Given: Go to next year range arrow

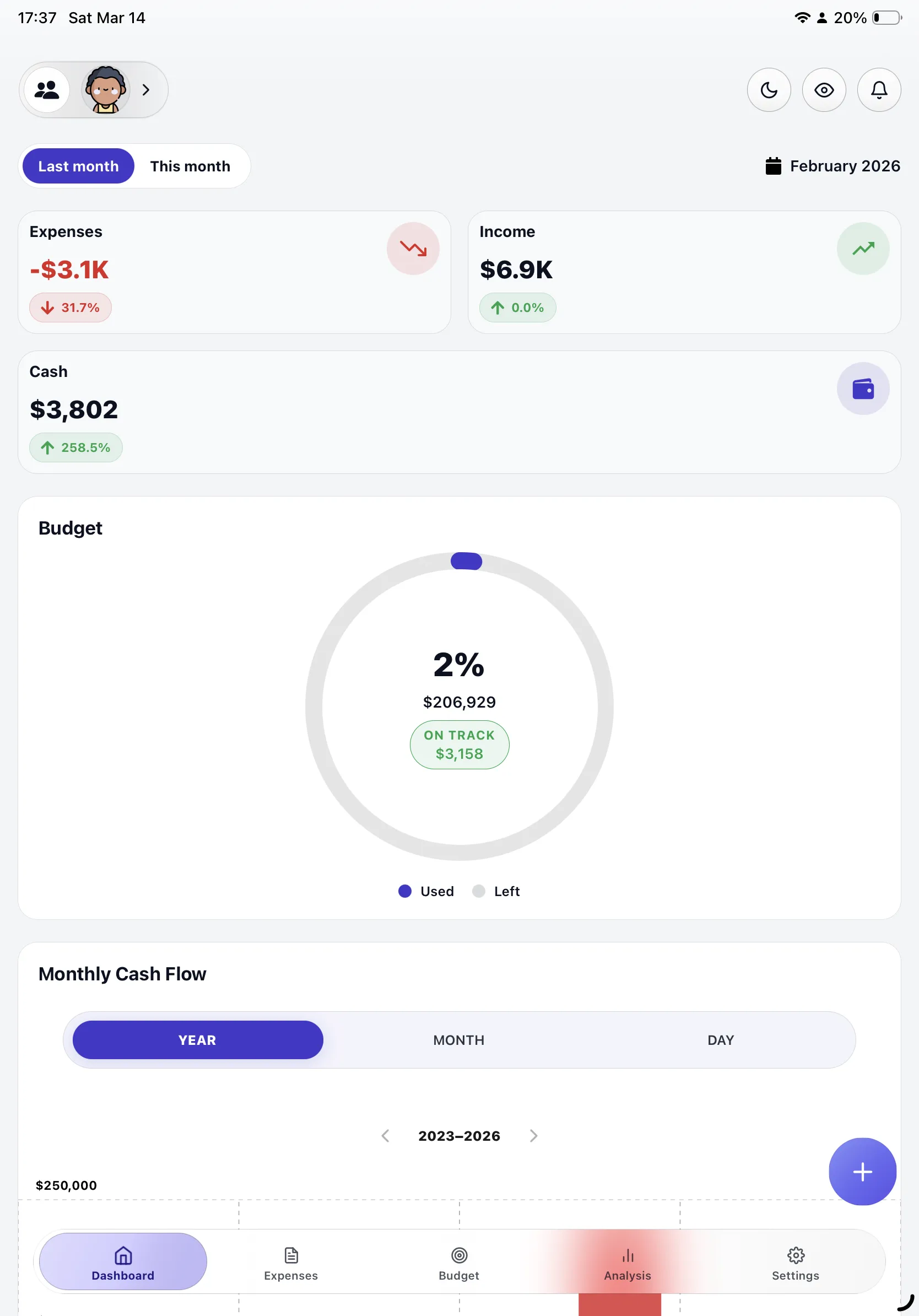Looking at the screenshot, I should (x=533, y=1136).
